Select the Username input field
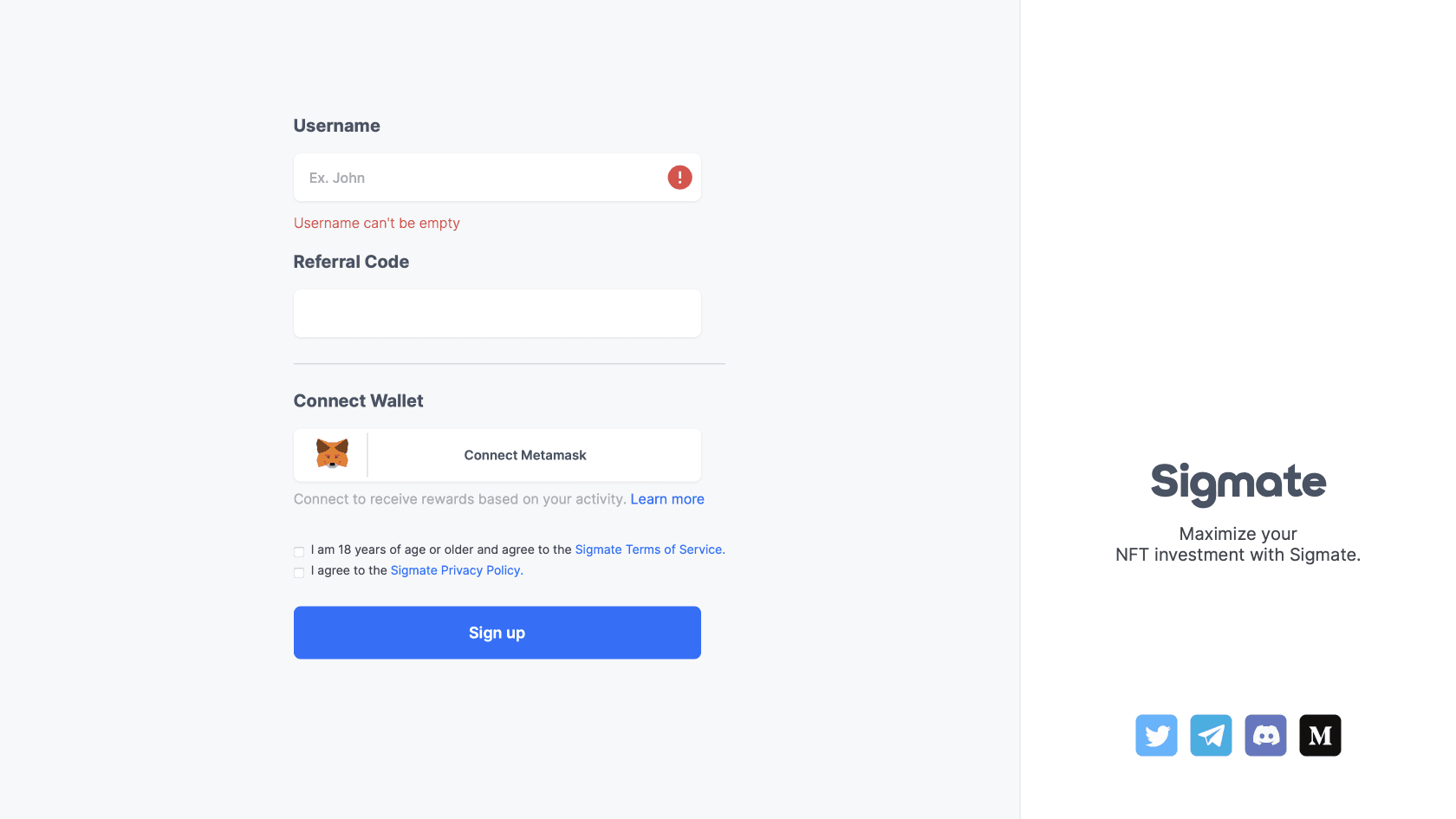The height and width of the screenshot is (819, 1456). [497, 177]
